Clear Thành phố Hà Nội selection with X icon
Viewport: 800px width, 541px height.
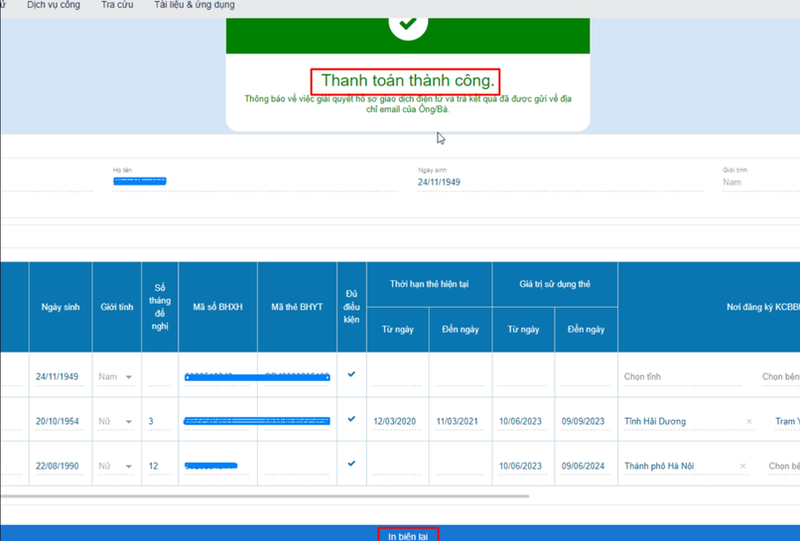[742, 466]
